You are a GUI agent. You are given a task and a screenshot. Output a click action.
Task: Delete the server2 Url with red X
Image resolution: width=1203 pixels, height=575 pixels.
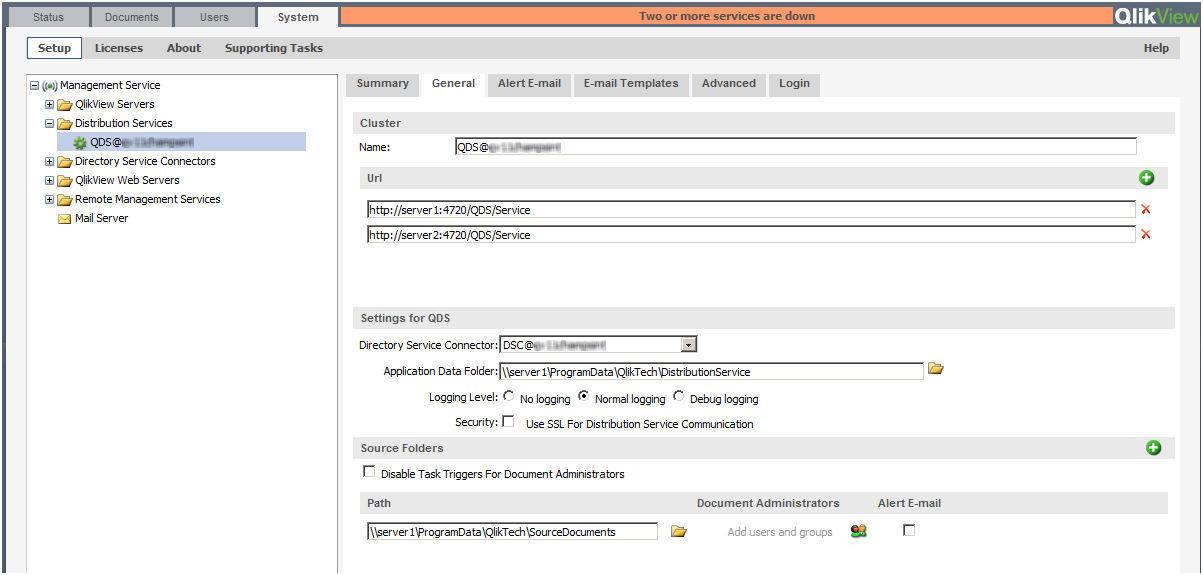point(1146,235)
